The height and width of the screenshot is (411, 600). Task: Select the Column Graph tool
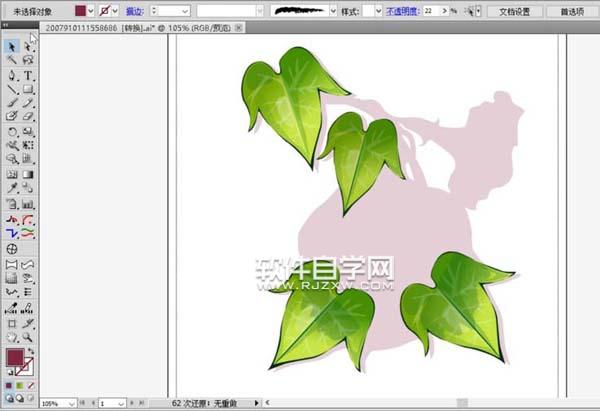pyautogui.click(x=28, y=204)
